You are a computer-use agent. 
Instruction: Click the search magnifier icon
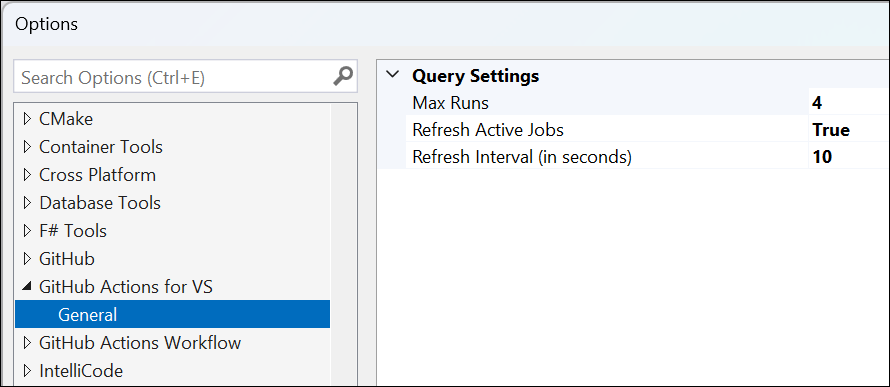coord(343,76)
